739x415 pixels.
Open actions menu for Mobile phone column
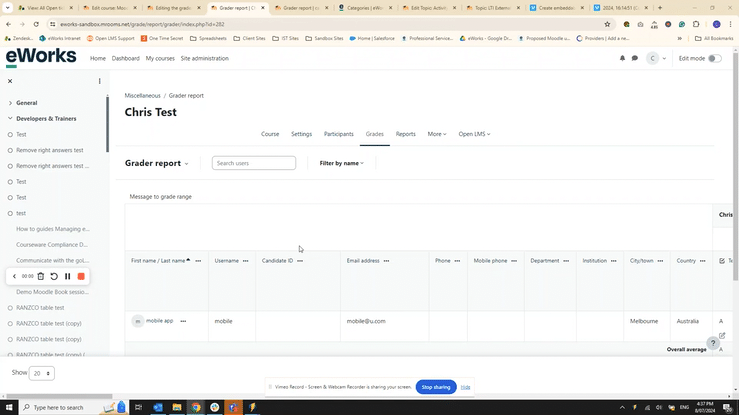[514, 261]
